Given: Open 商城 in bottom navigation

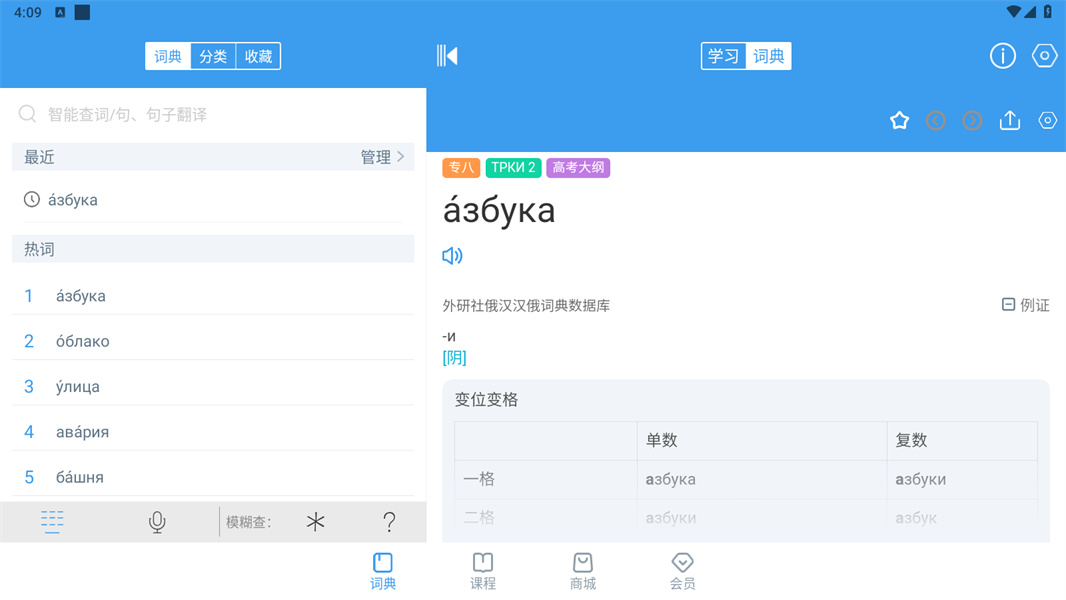Looking at the screenshot, I should click(x=583, y=571).
